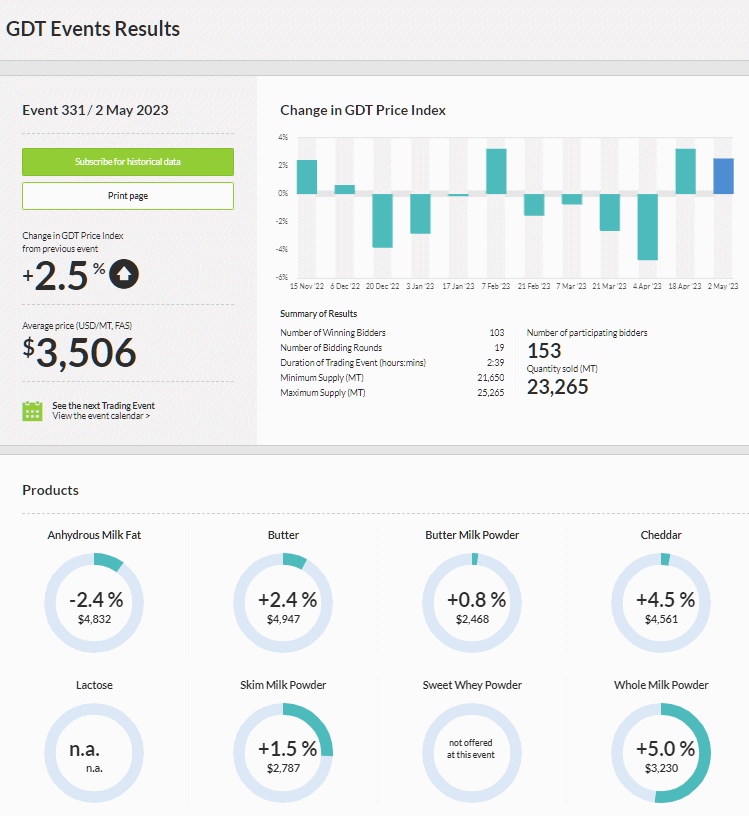This screenshot has width=749, height=816.
Task: Click Subscribe for historical data button
Action: coord(128,162)
